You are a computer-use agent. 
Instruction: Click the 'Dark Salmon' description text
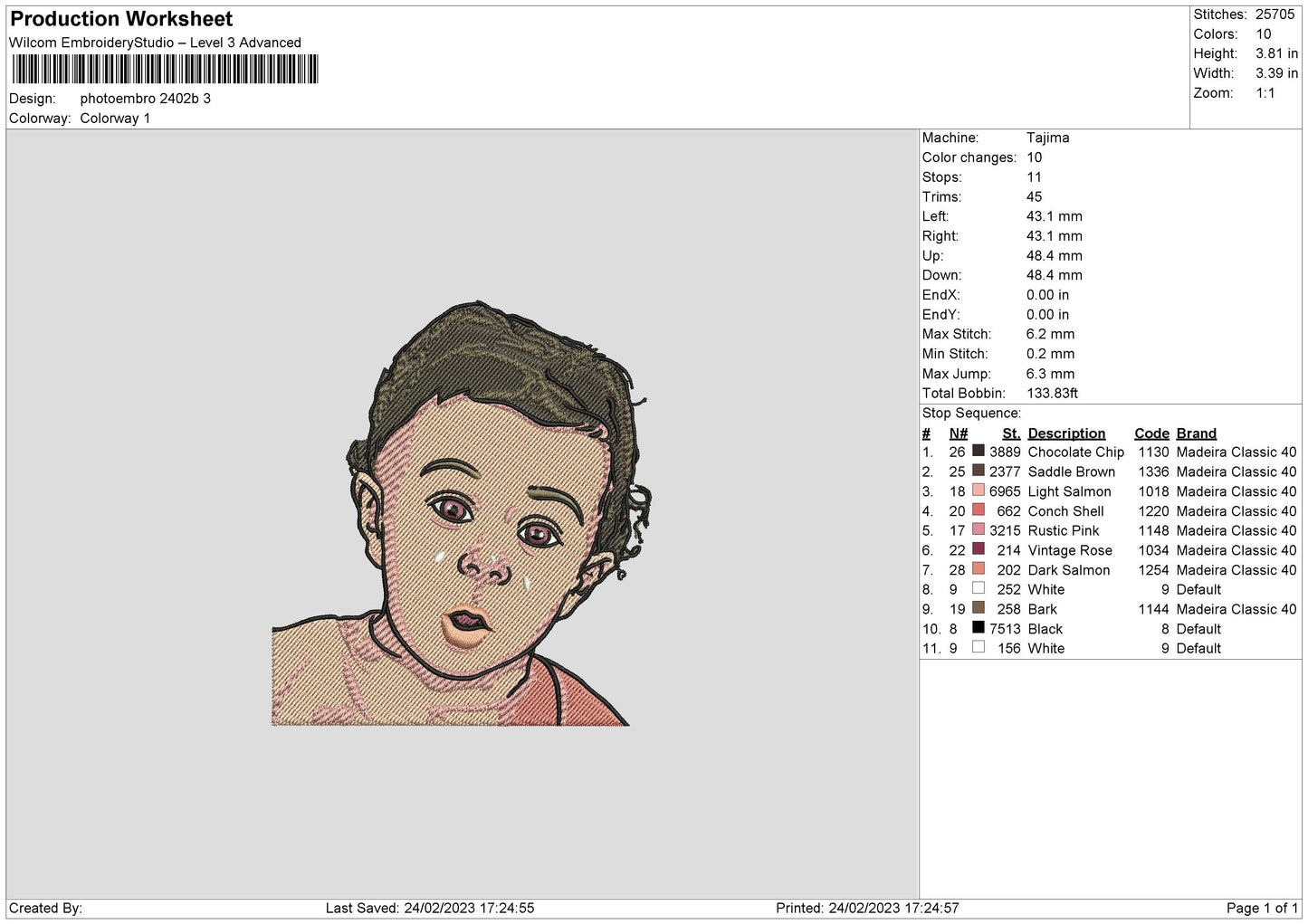(x=1068, y=570)
